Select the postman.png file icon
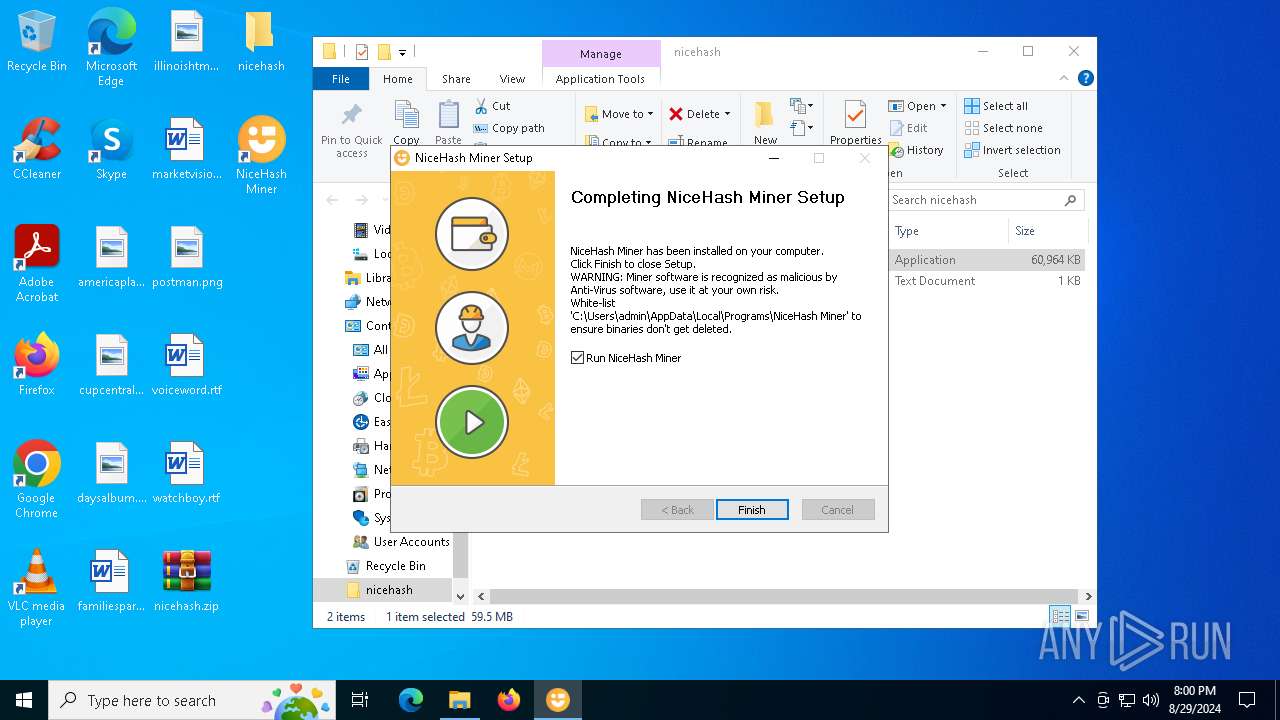1280x720 pixels. (187, 258)
